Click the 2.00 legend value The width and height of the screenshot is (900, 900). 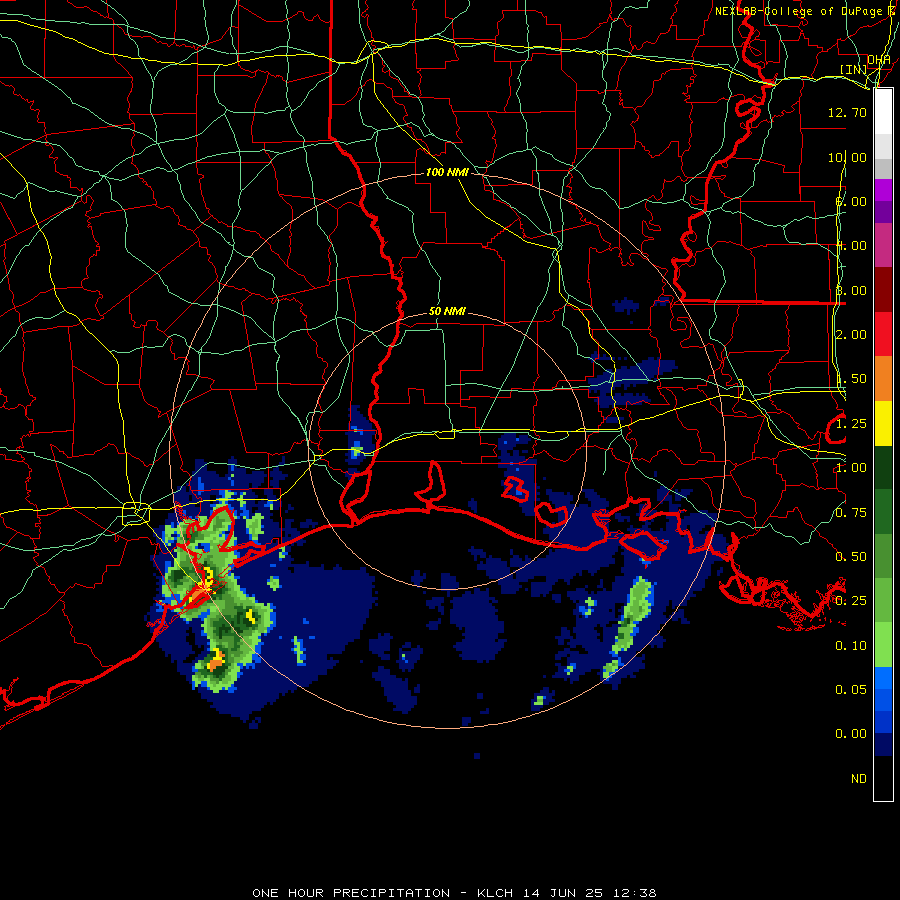pos(851,335)
